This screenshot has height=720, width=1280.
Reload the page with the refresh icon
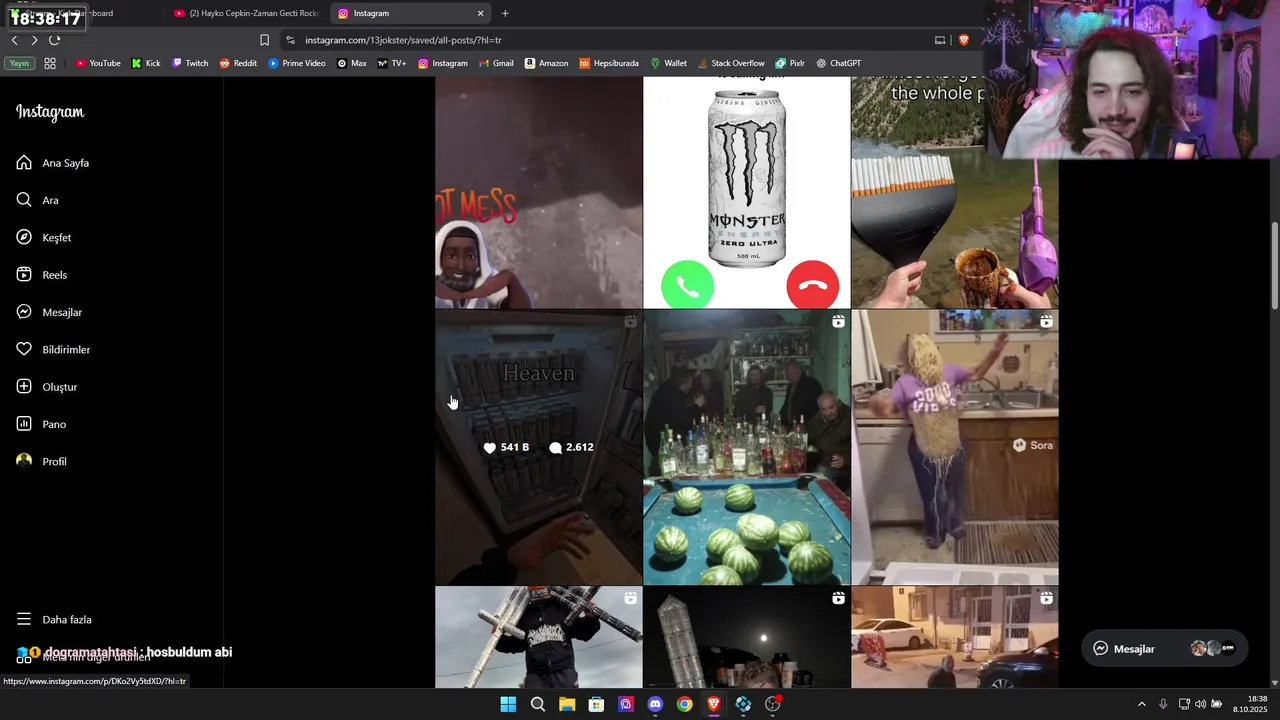[54, 40]
